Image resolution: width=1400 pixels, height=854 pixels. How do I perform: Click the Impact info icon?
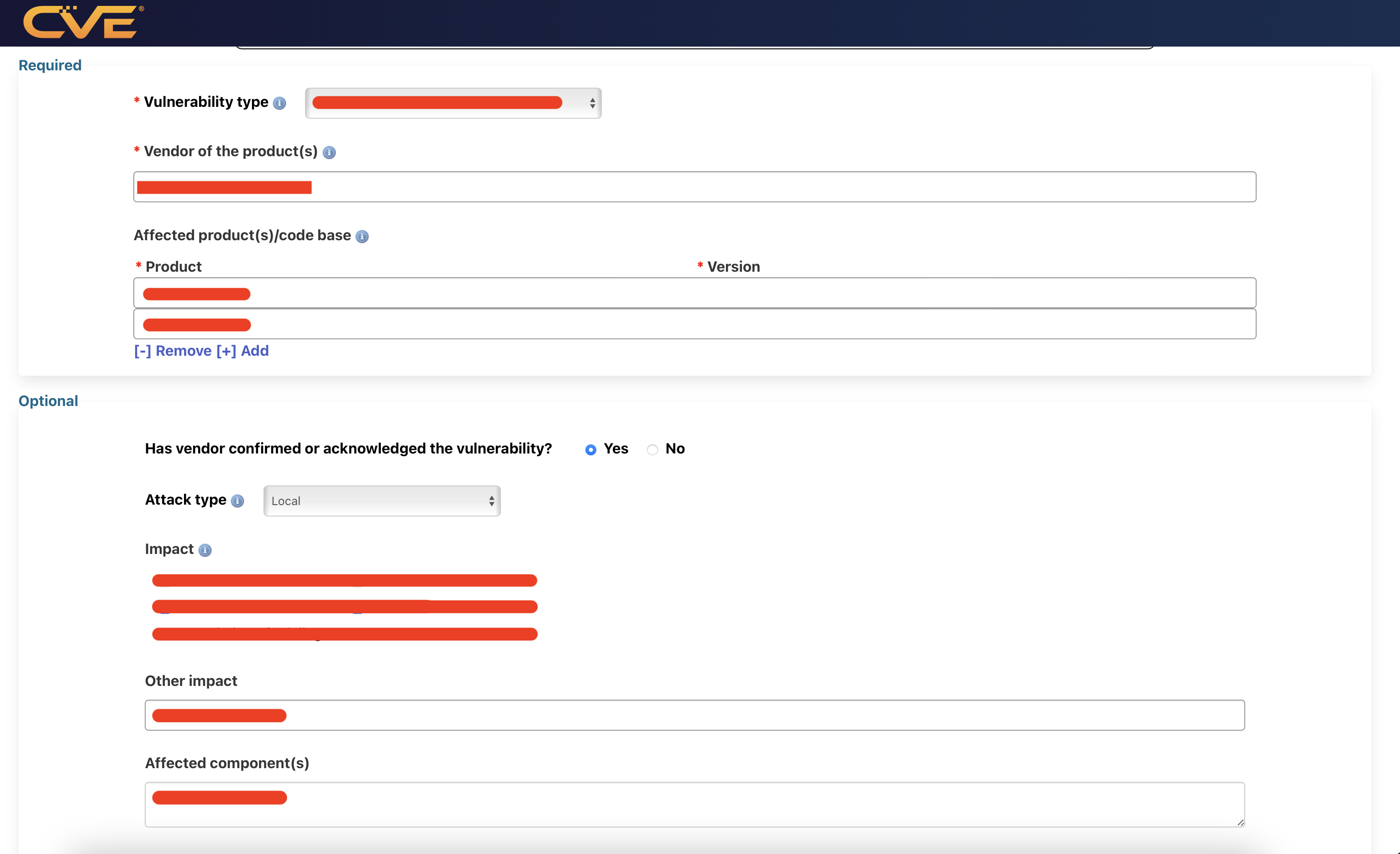205,550
